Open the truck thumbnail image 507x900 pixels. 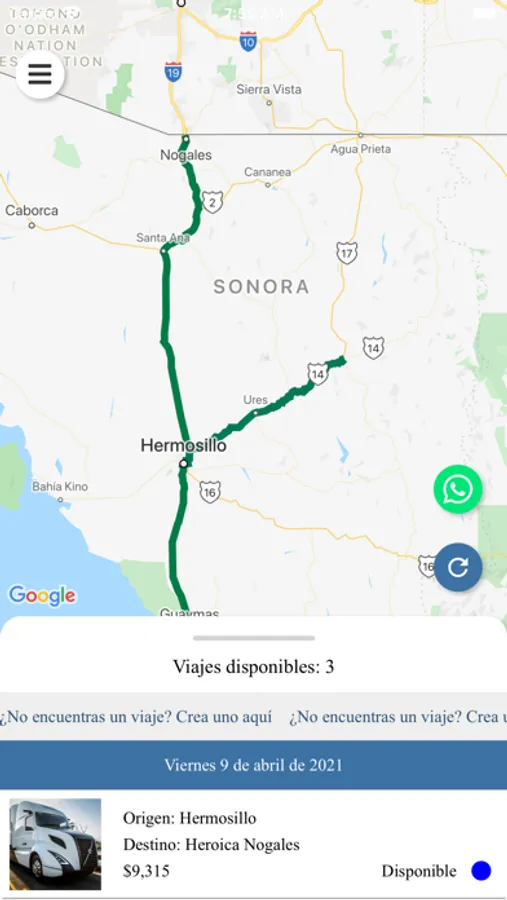tap(55, 844)
